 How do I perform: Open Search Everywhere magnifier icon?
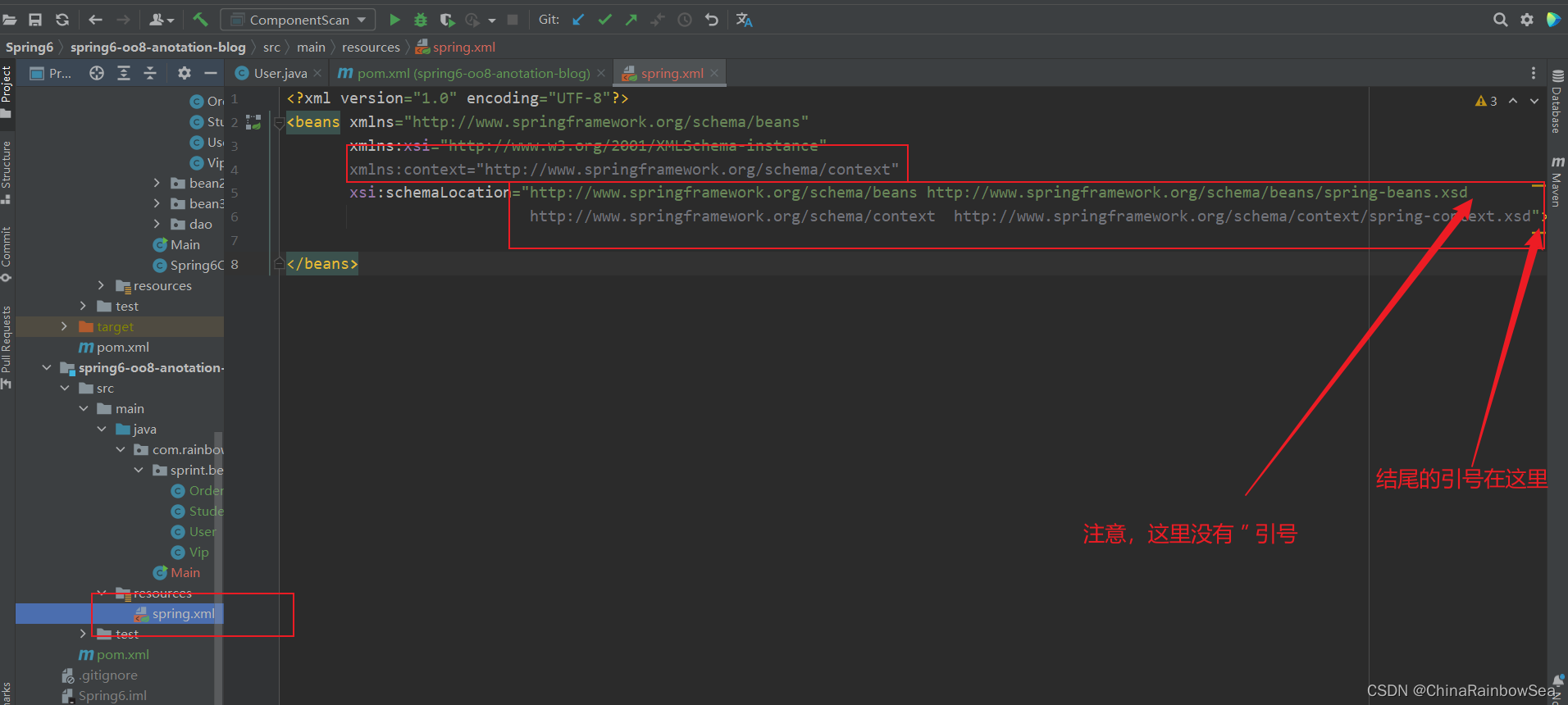pos(1500,20)
